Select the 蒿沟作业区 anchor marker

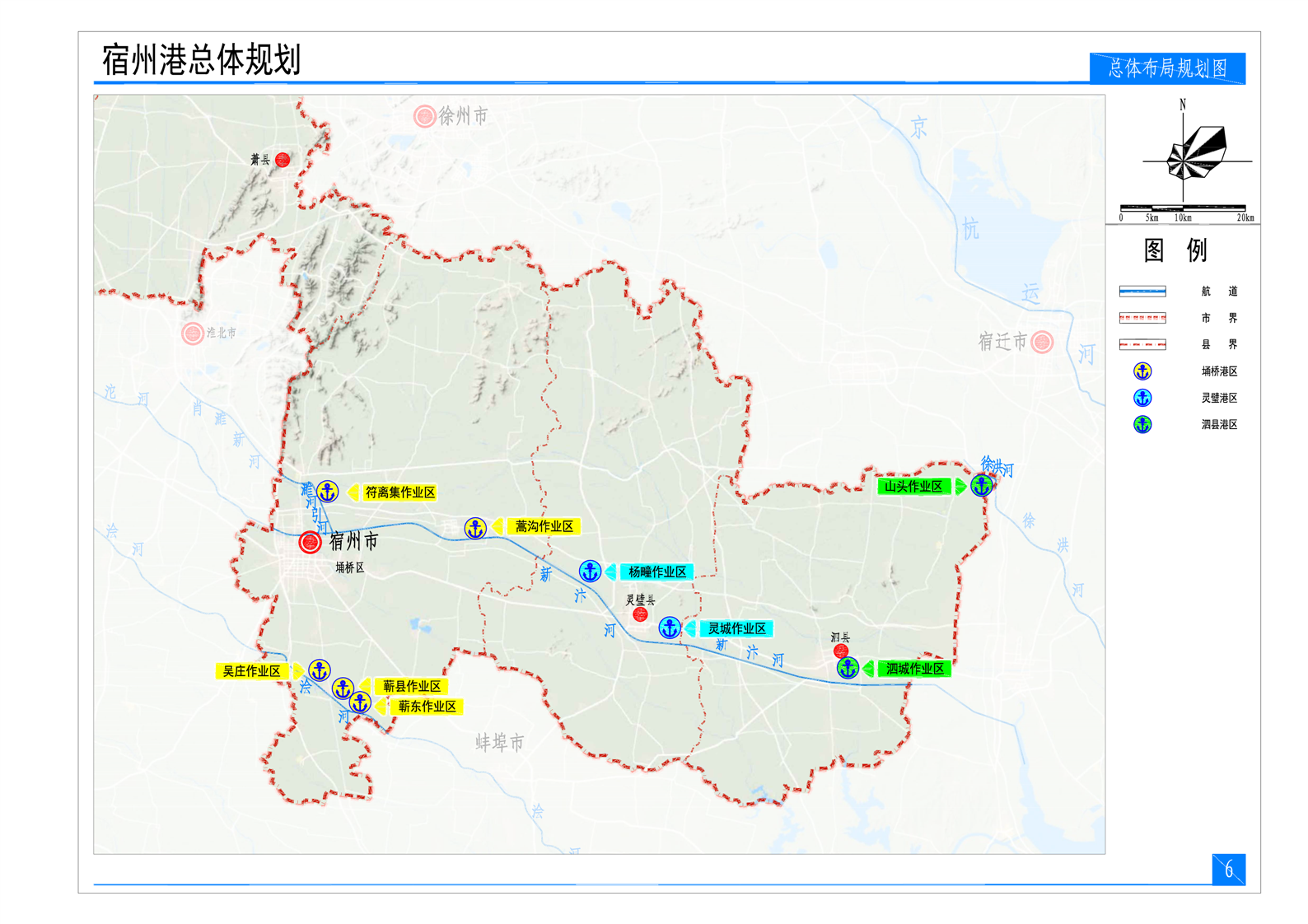(x=475, y=528)
